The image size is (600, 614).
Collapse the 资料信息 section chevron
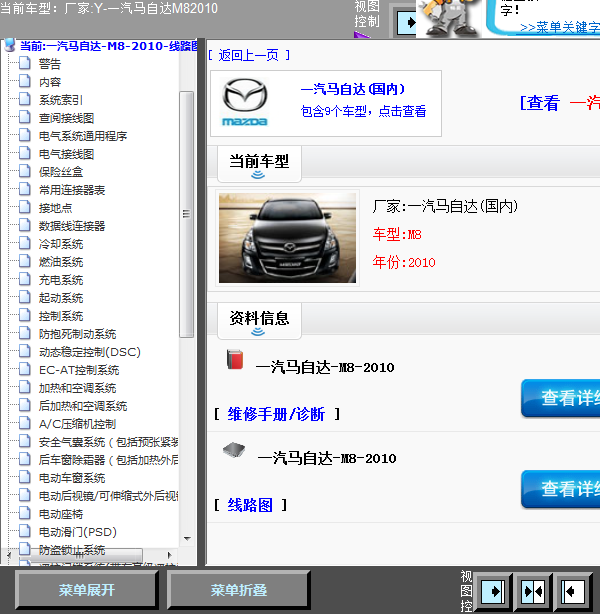coord(258,332)
